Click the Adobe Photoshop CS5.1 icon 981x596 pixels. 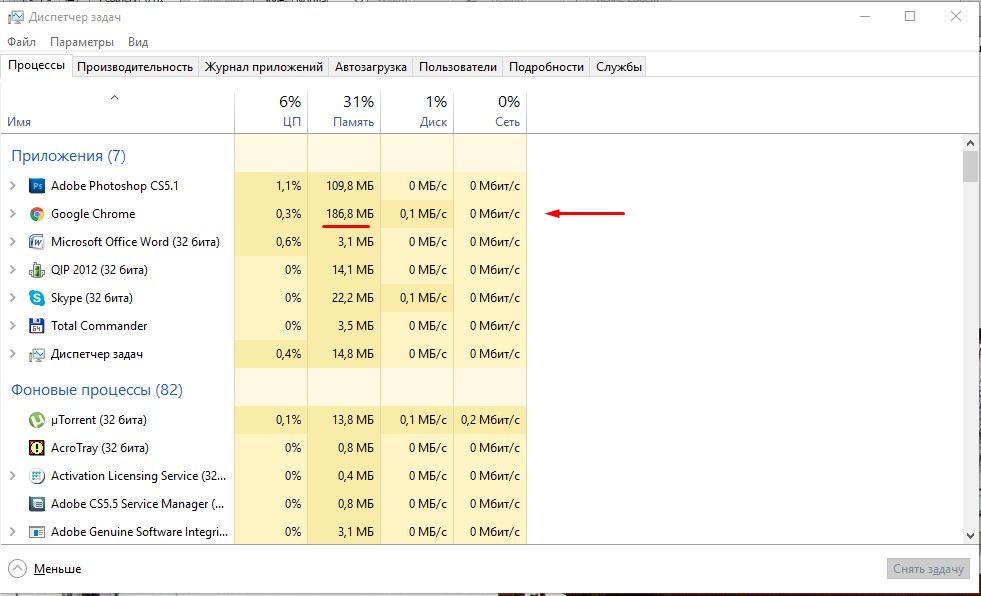pyautogui.click(x=37, y=186)
